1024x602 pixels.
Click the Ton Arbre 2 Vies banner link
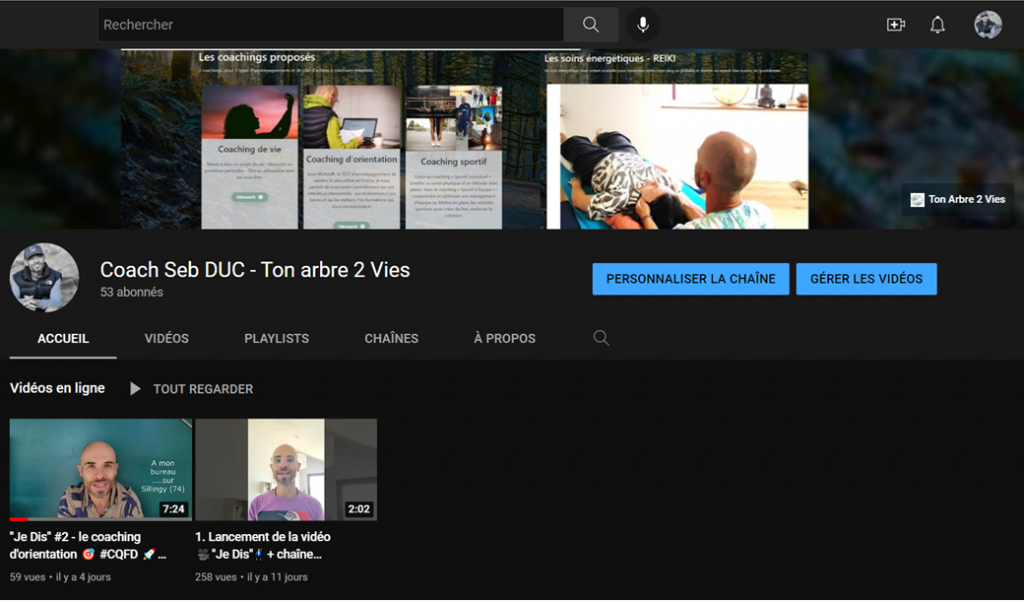click(957, 199)
